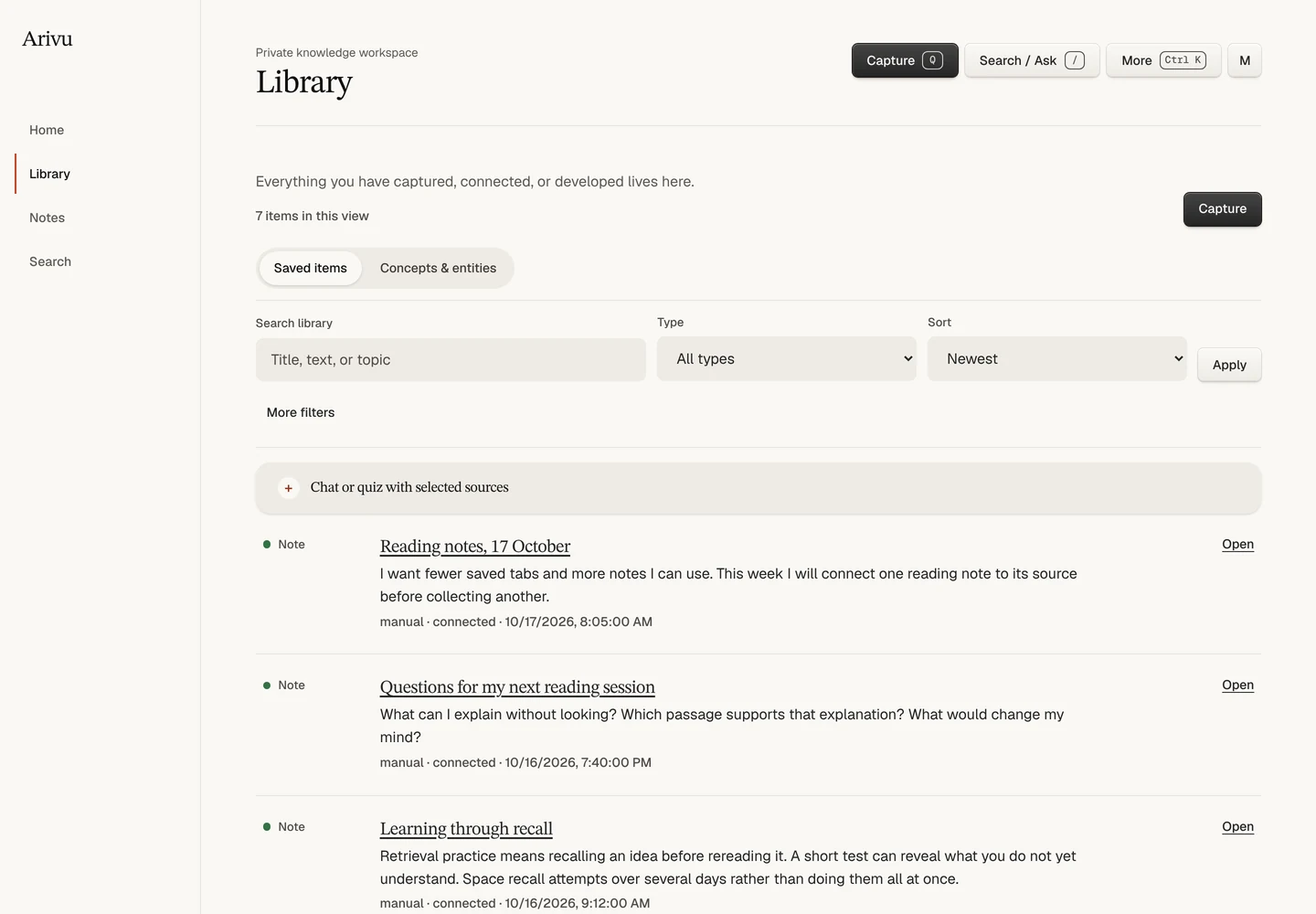Open the Reading notes, 17 October title
Viewport: 1316px width, 914px height.
pyautogui.click(x=475, y=547)
